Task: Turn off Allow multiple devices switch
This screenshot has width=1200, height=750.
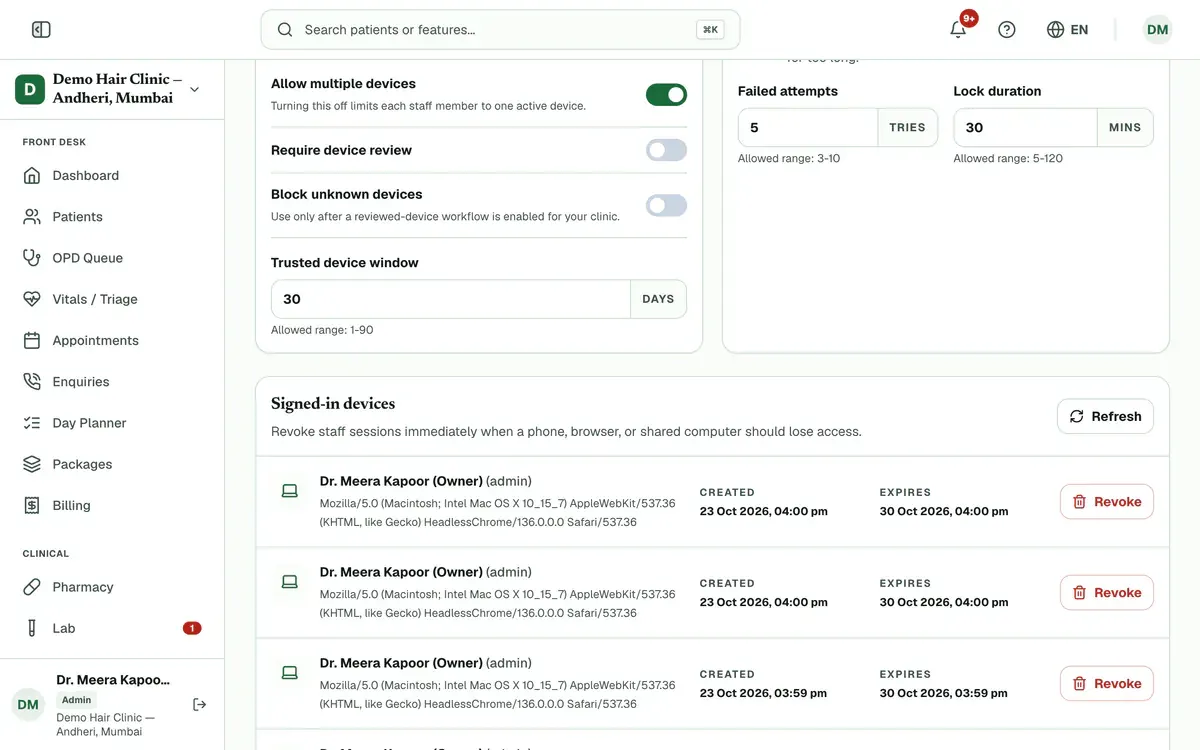Action: click(x=666, y=95)
